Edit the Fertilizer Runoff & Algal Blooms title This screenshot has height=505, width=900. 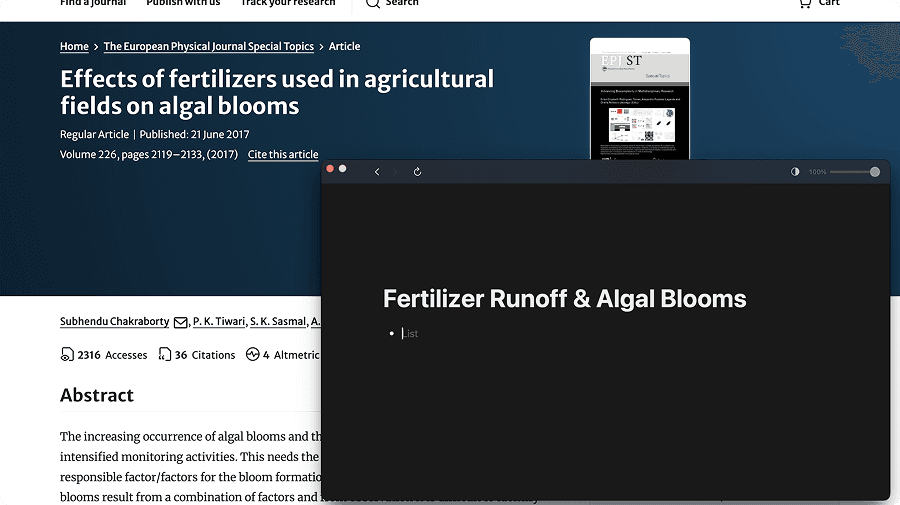click(x=564, y=298)
